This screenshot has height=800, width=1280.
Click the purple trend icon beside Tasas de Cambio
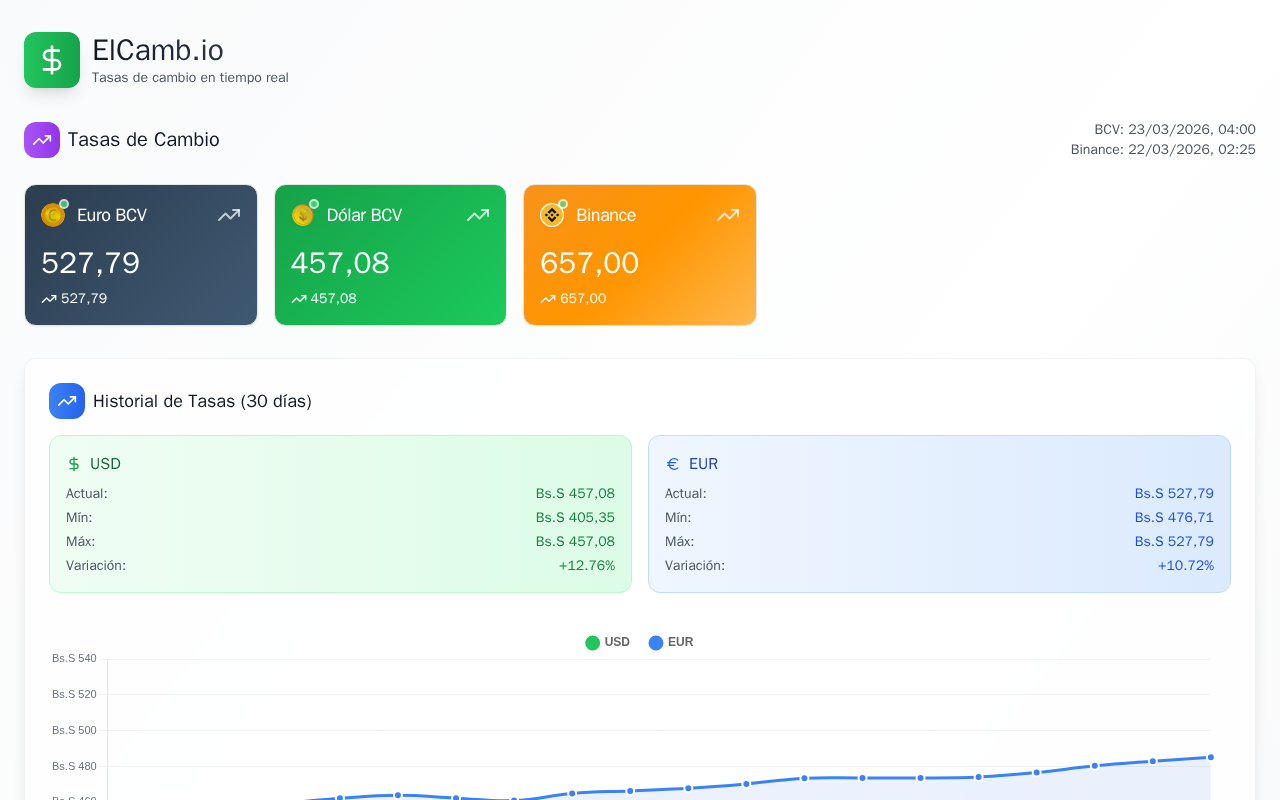(42, 140)
